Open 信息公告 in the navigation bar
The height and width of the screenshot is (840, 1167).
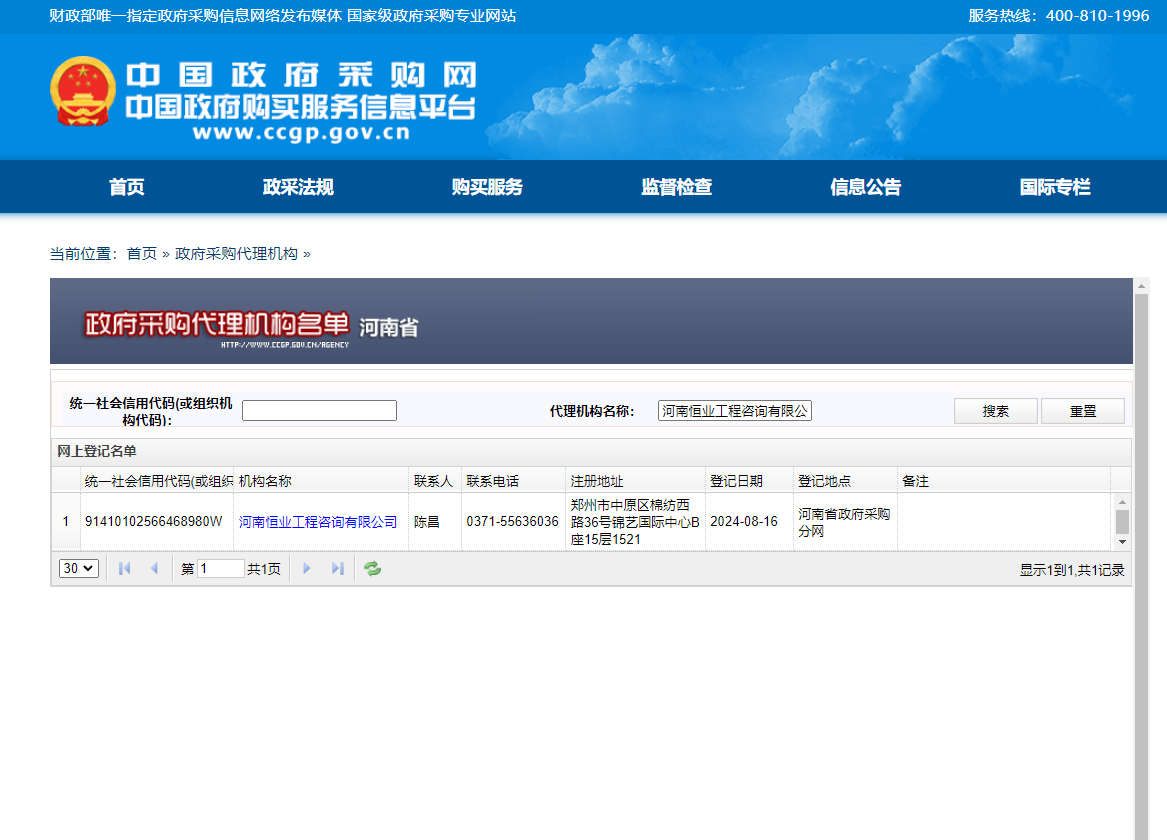coord(866,187)
